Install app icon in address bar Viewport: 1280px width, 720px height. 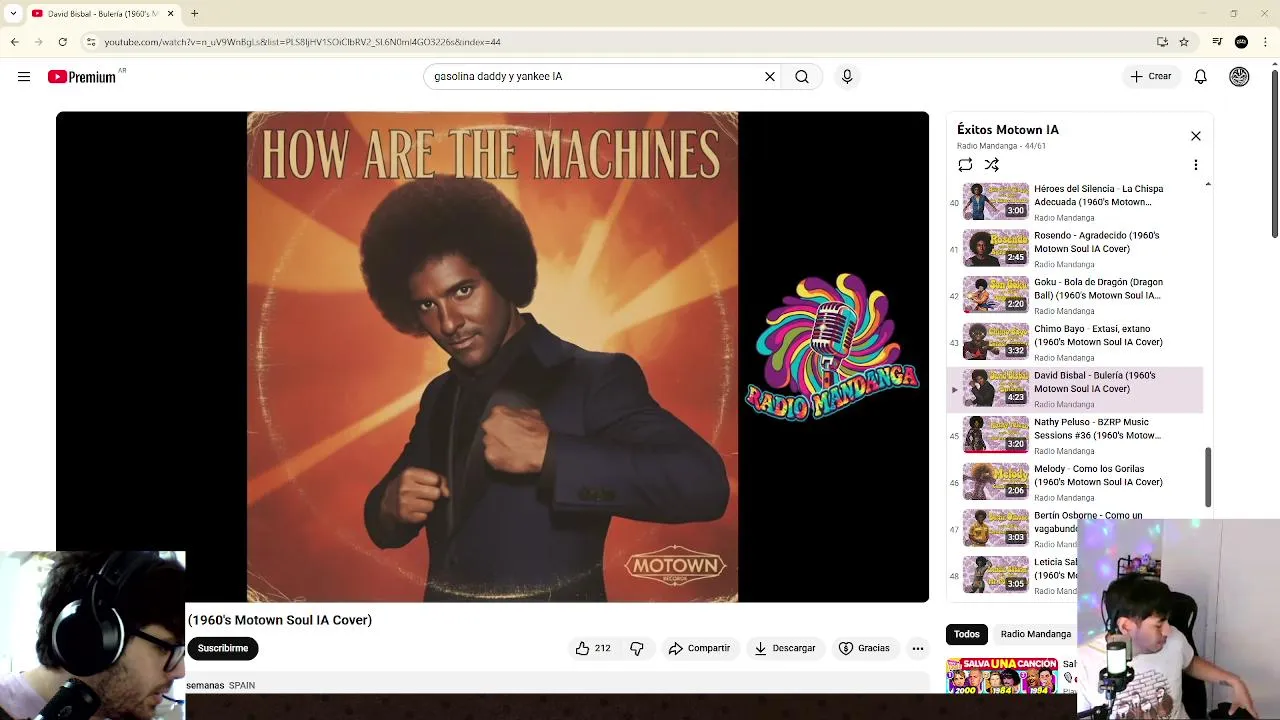(x=1162, y=42)
